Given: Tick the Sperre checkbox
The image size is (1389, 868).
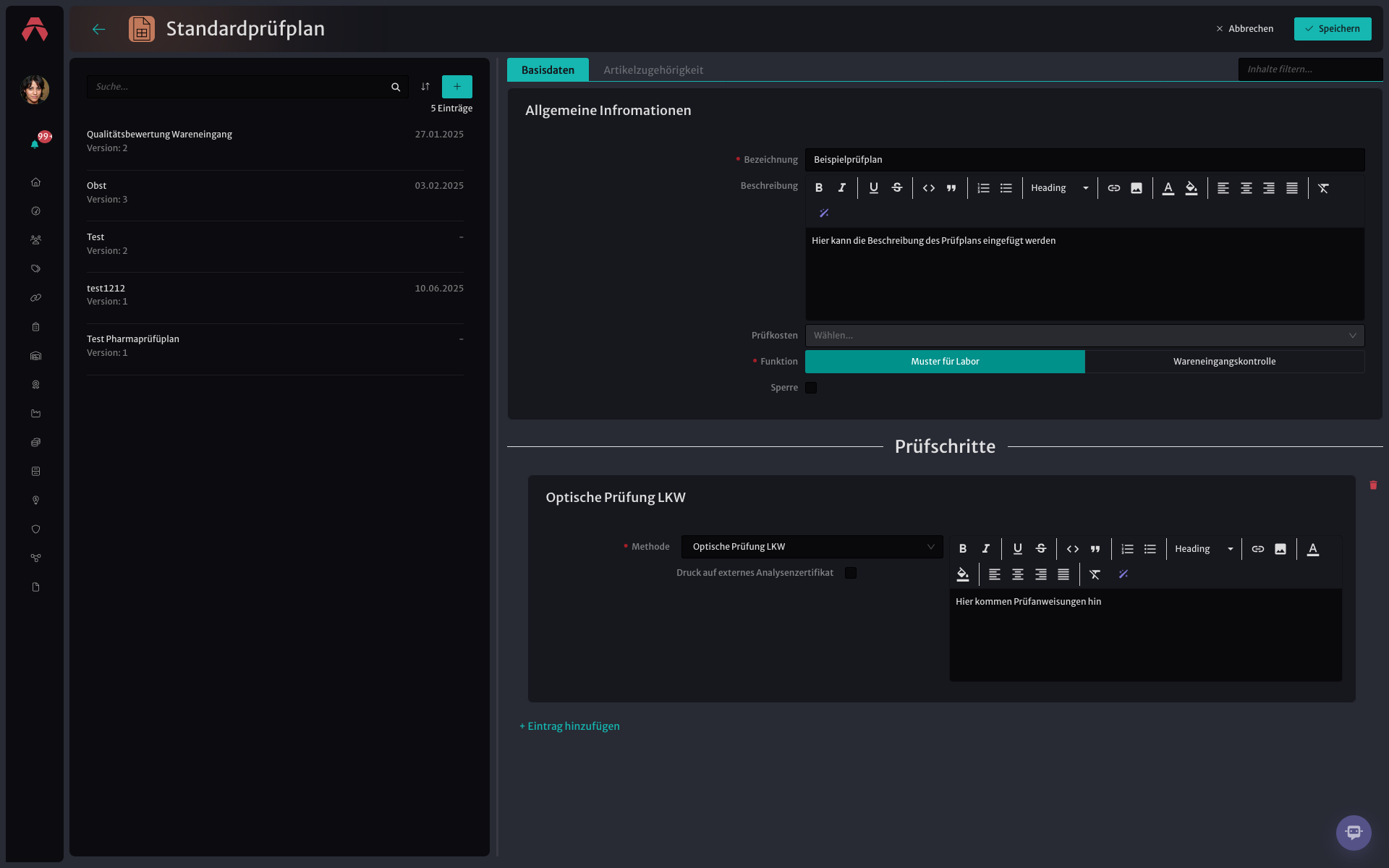Looking at the screenshot, I should pos(811,388).
